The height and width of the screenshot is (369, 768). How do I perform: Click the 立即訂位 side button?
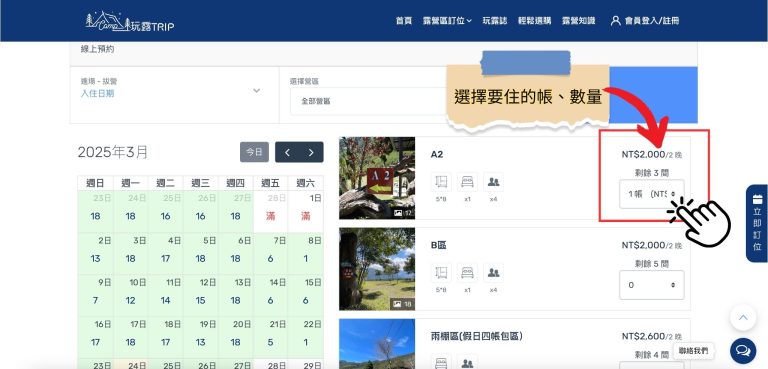point(757,223)
